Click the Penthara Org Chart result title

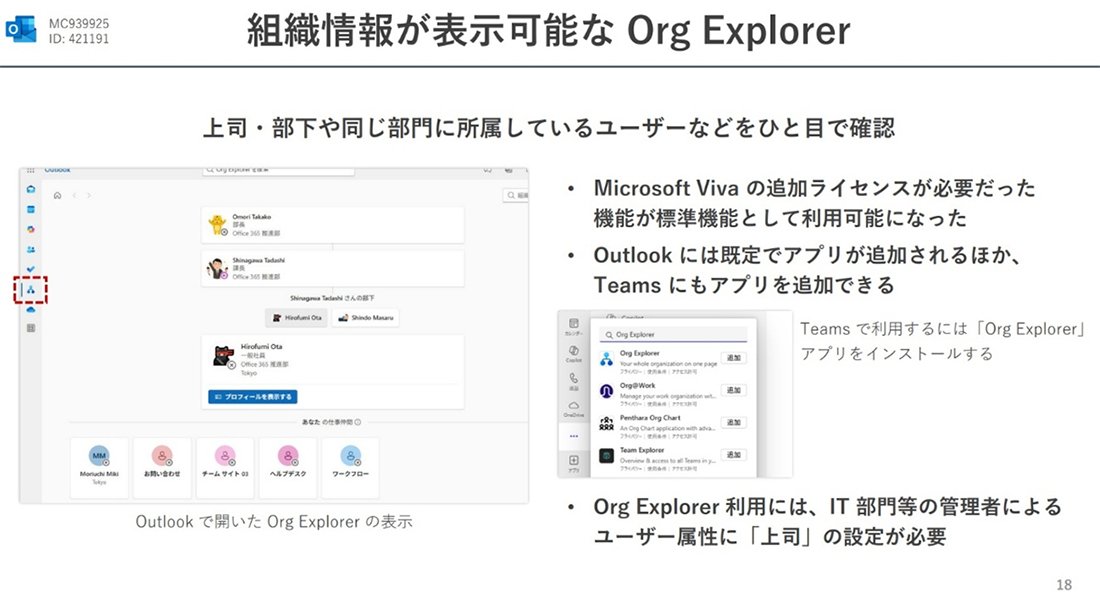click(650, 418)
